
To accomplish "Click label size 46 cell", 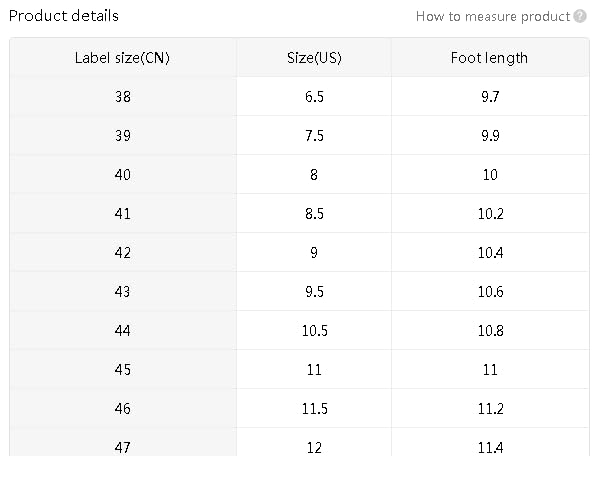I will [x=123, y=409].
